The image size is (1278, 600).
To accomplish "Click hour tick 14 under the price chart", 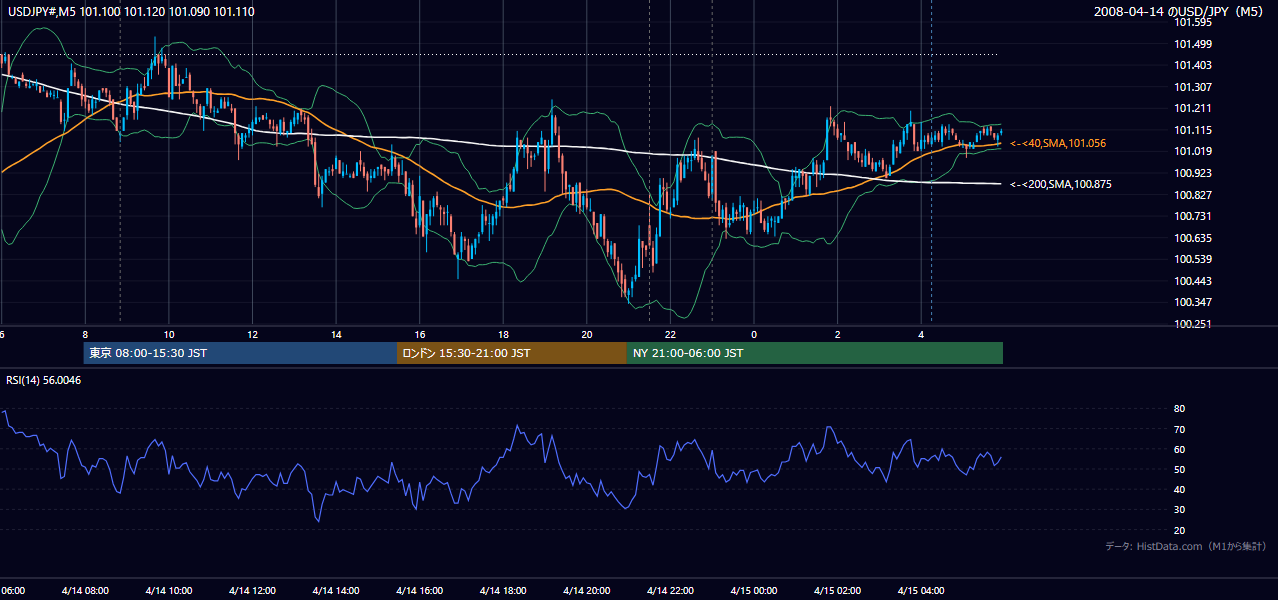I will (336, 335).
